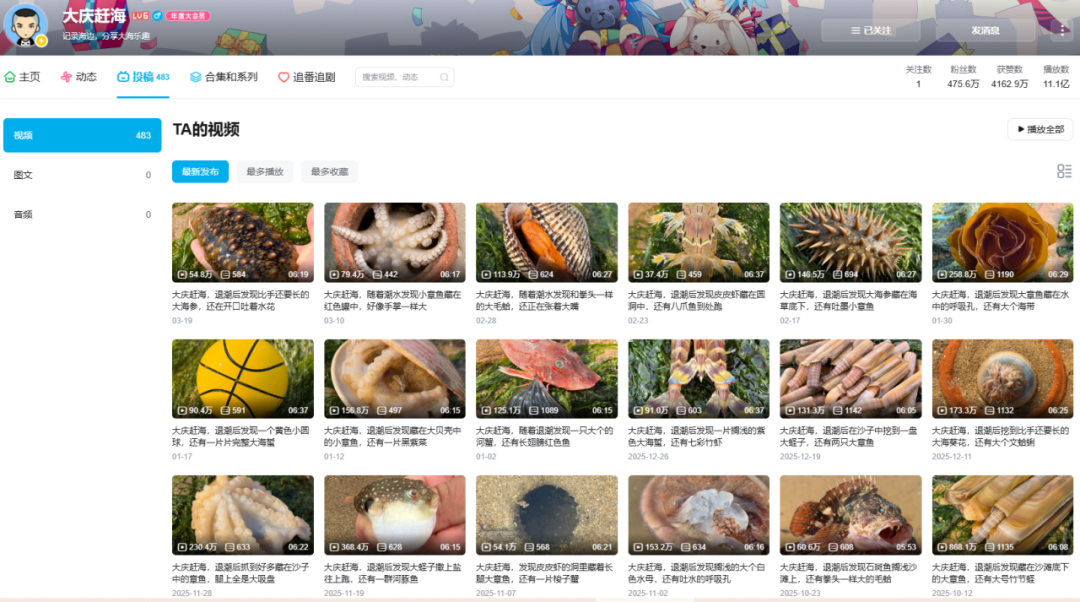Click the 追番追剧 heart icon
Image resolution: width=1080 pixels, height=602 pixels.
[x=284, y=77]
